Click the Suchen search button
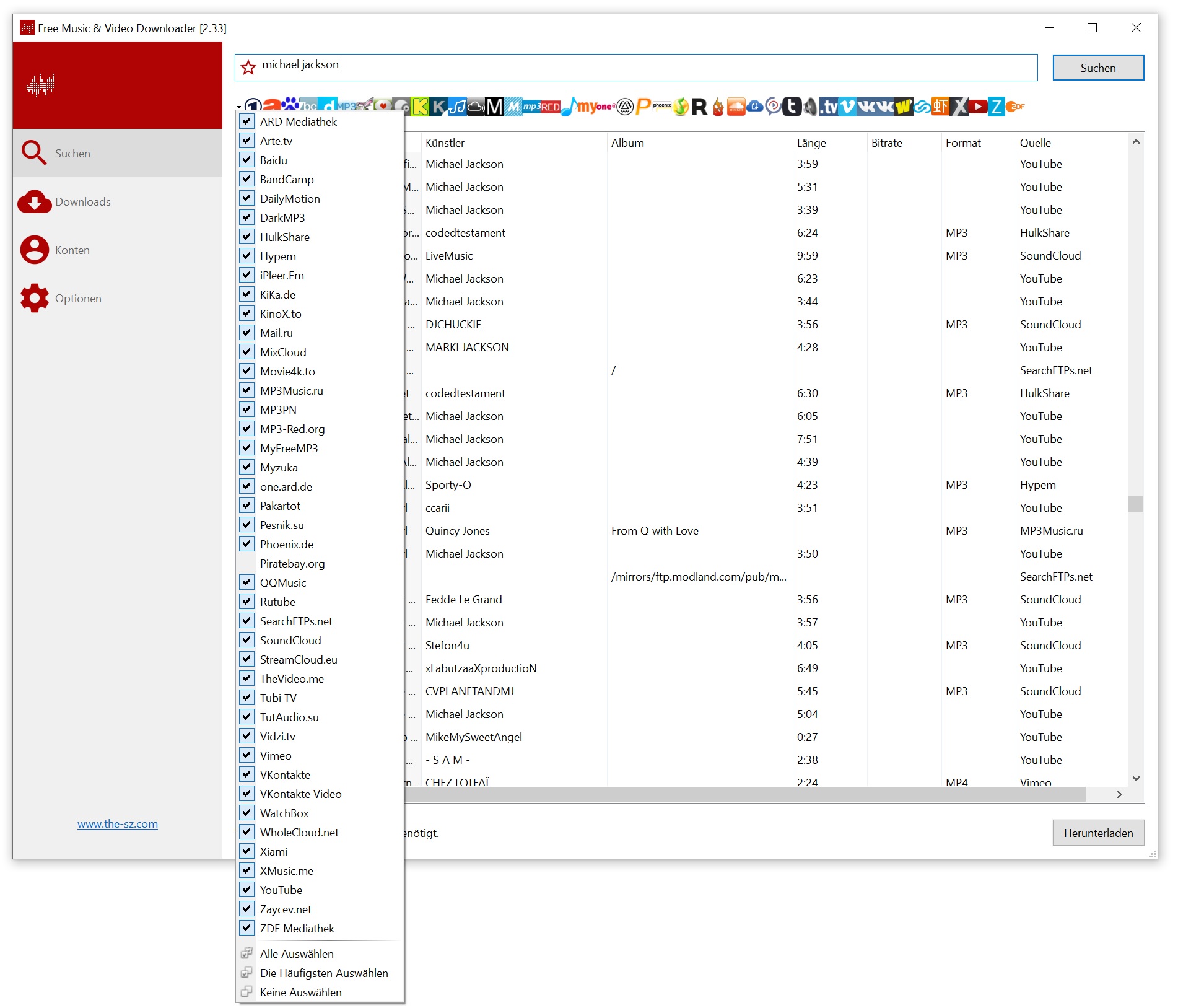 (1098, 68)
